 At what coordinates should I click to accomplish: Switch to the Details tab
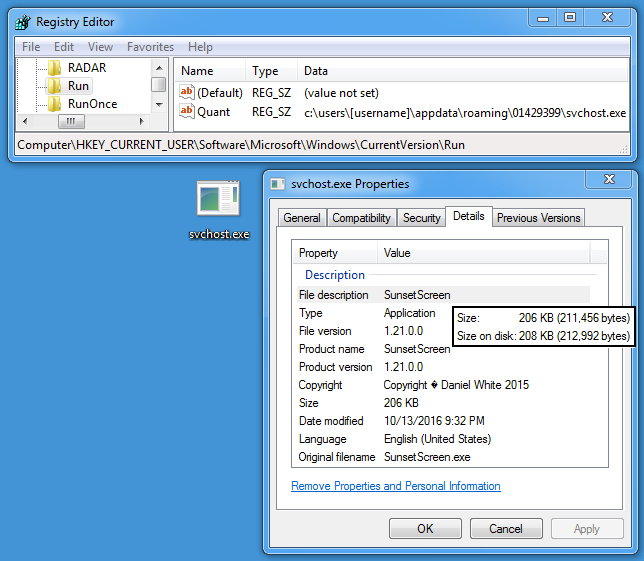469,216
